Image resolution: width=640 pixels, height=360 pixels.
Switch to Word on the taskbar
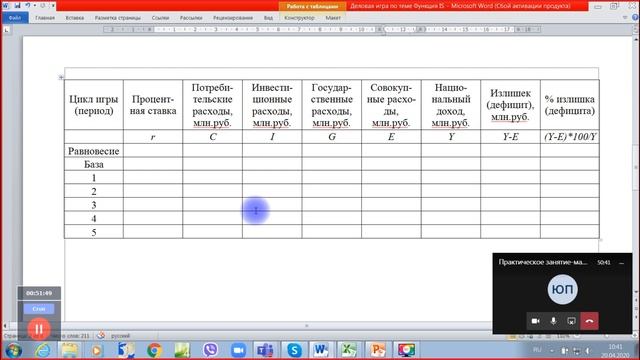(321, 350)
